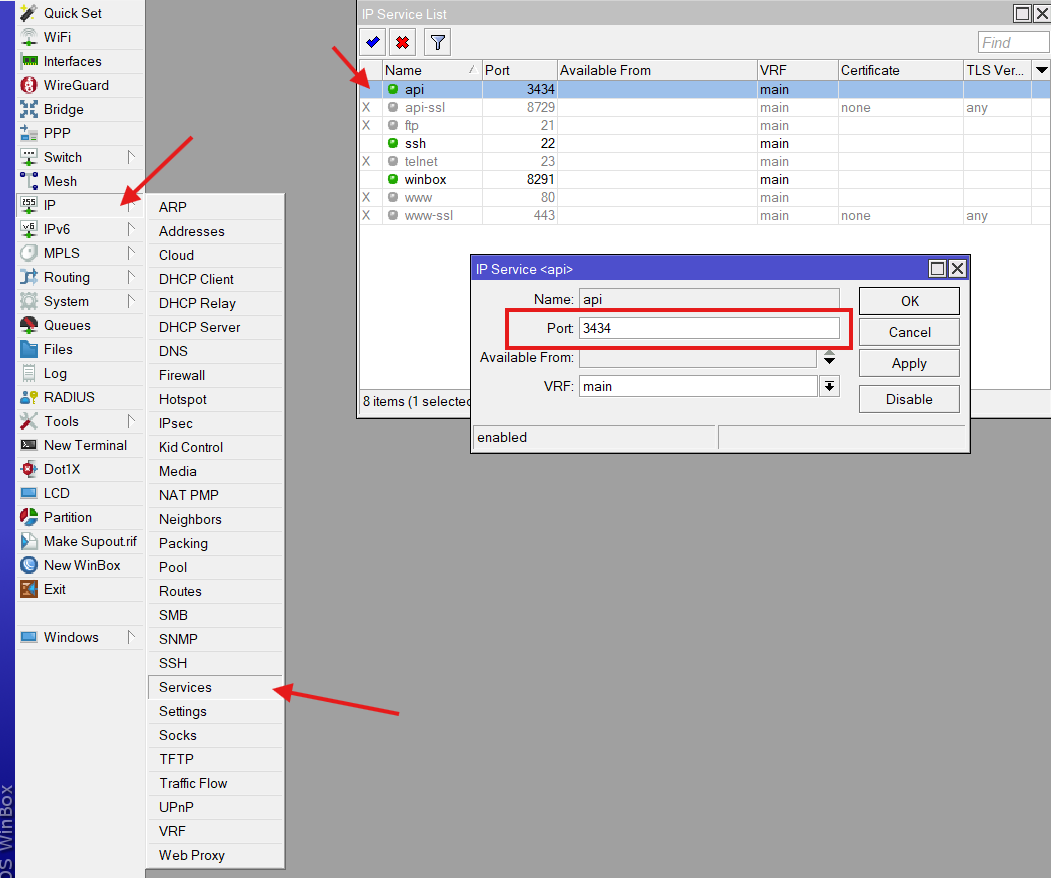Open the VRF dropdown in api dialog

point(829,386)
